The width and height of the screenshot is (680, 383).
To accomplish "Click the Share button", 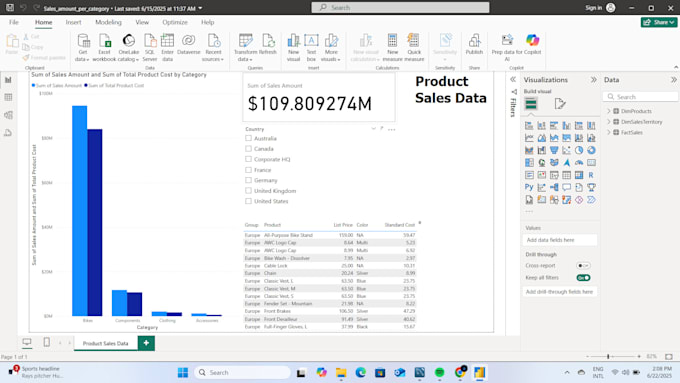I will coord(659,22).
